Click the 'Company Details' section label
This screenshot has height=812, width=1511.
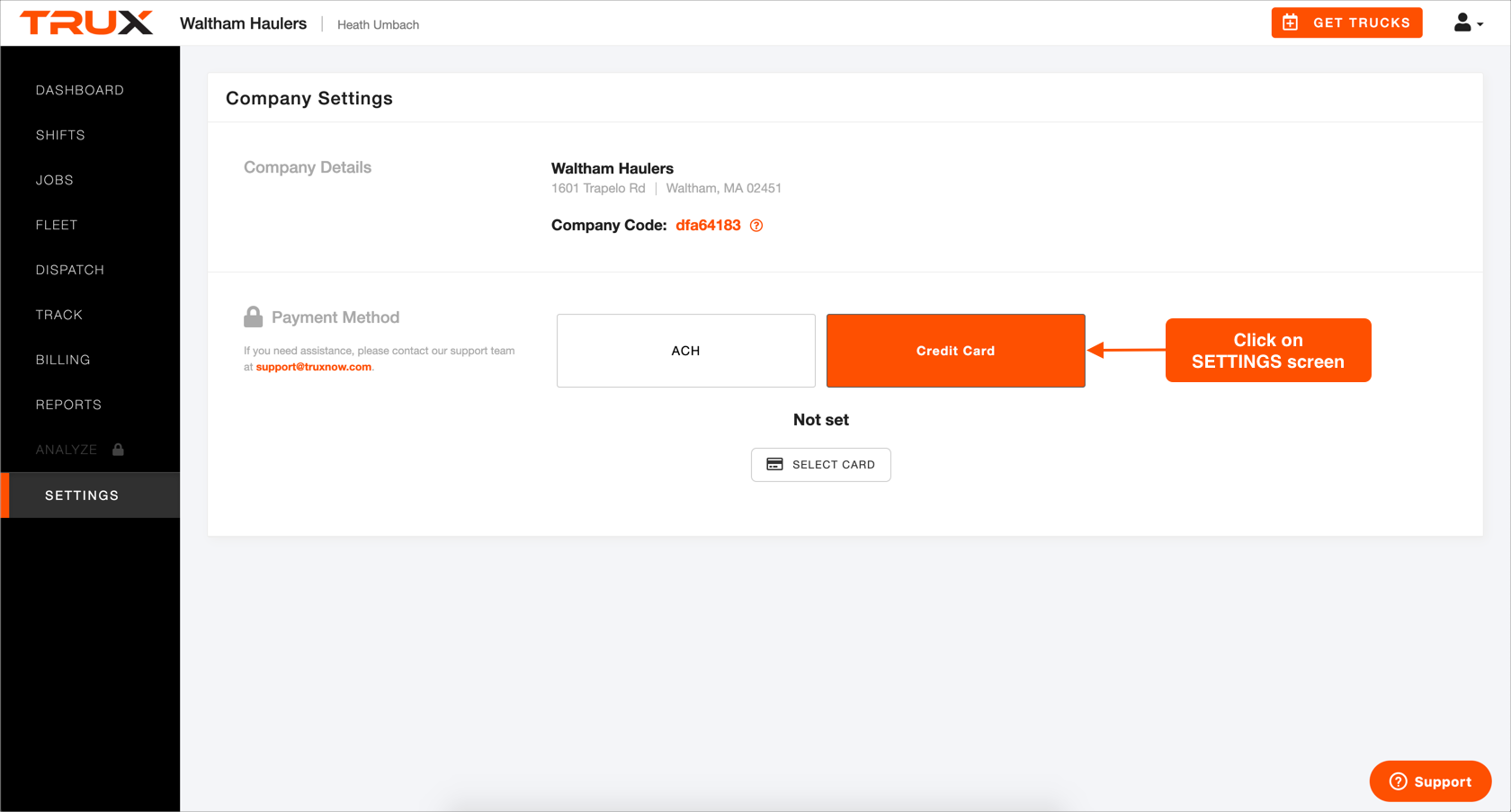308,167
